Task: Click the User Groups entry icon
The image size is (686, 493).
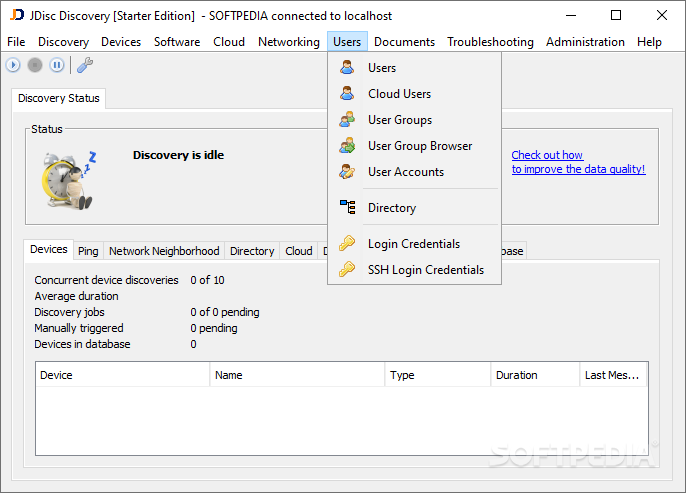Action: tap(347, 119)
